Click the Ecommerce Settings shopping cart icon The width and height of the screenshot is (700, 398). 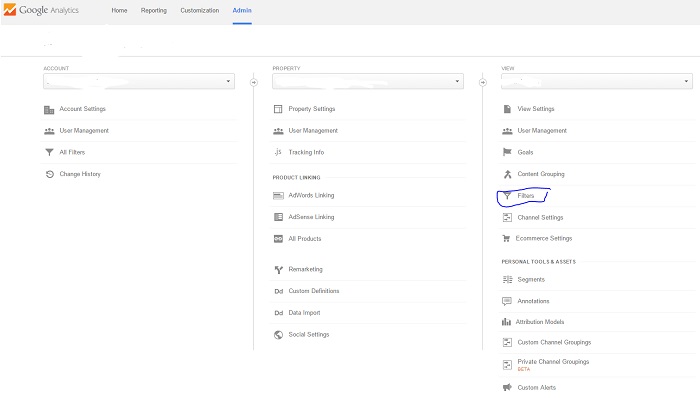(x=506, y=238)
